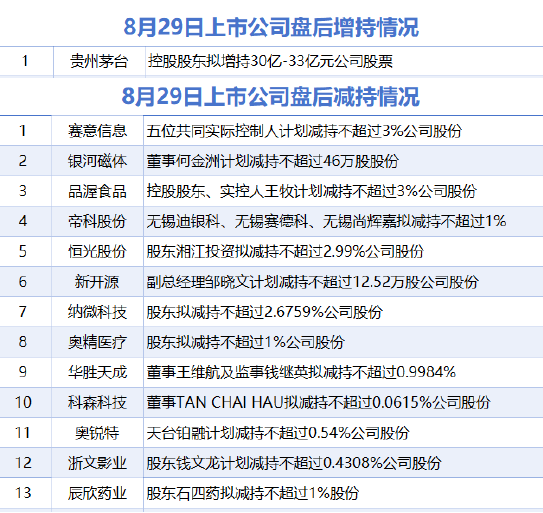The width and height of the screenshot is (543, 513).
Task: Click row number 12 cell
Action: (24, 463)
